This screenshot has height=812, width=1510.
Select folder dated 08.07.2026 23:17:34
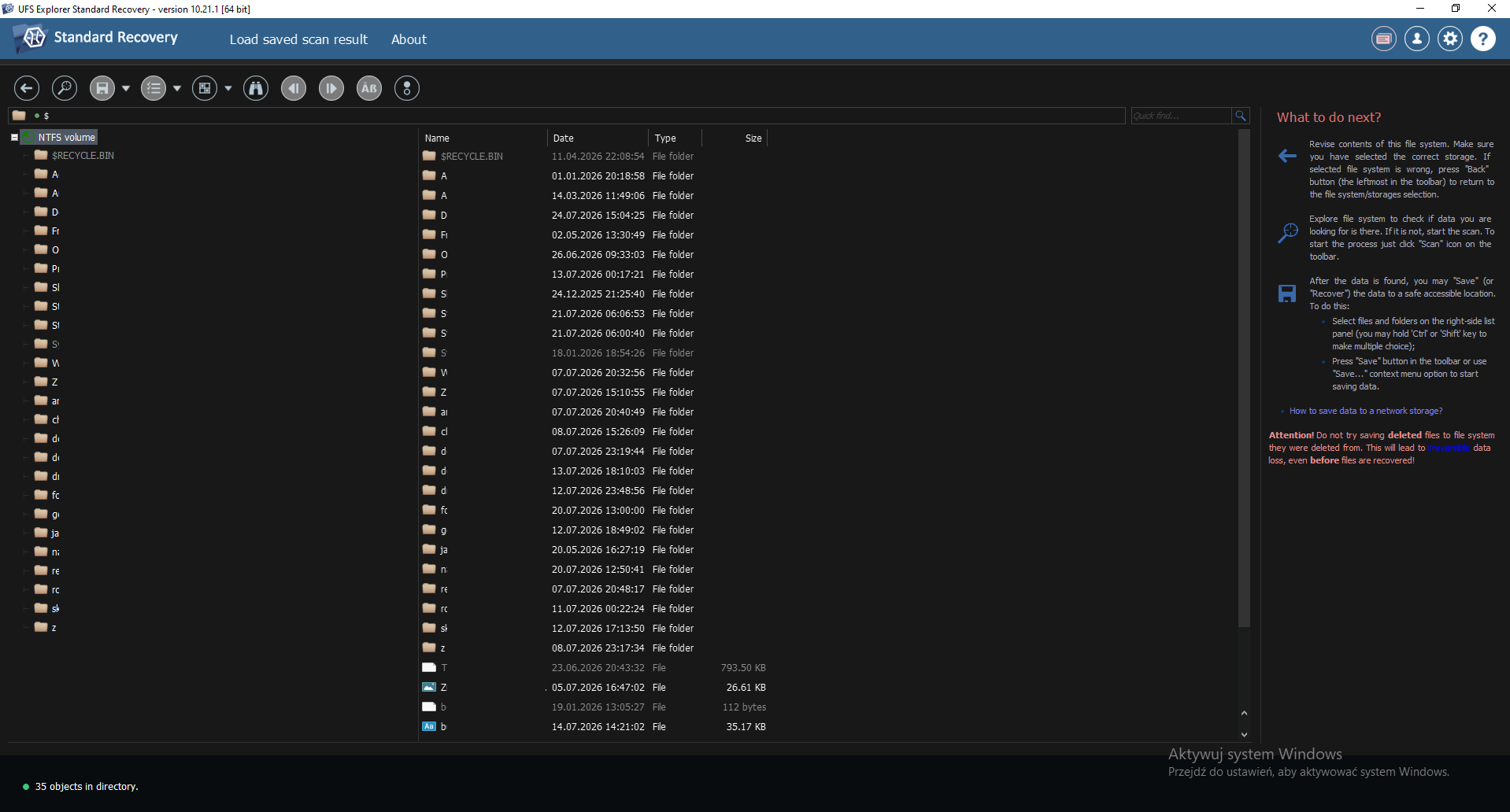pos(594,648)
